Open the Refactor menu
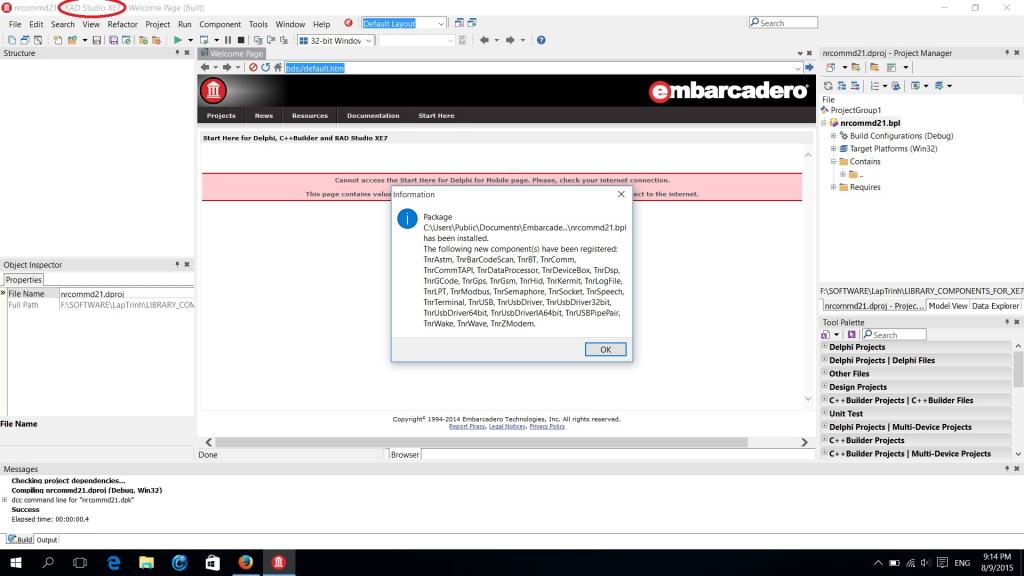The width and height of the screenshot is (1024, 576). (122, 24)
